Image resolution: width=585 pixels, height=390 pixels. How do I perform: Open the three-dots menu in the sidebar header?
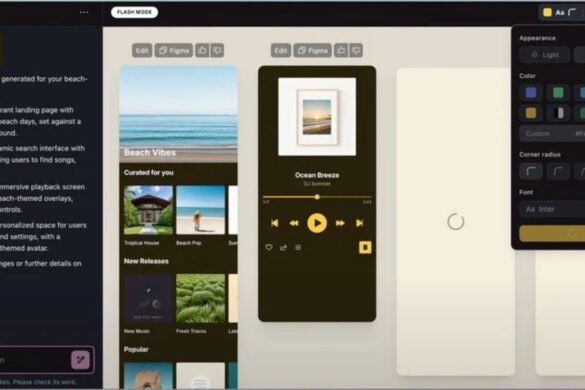click(84, 12)
